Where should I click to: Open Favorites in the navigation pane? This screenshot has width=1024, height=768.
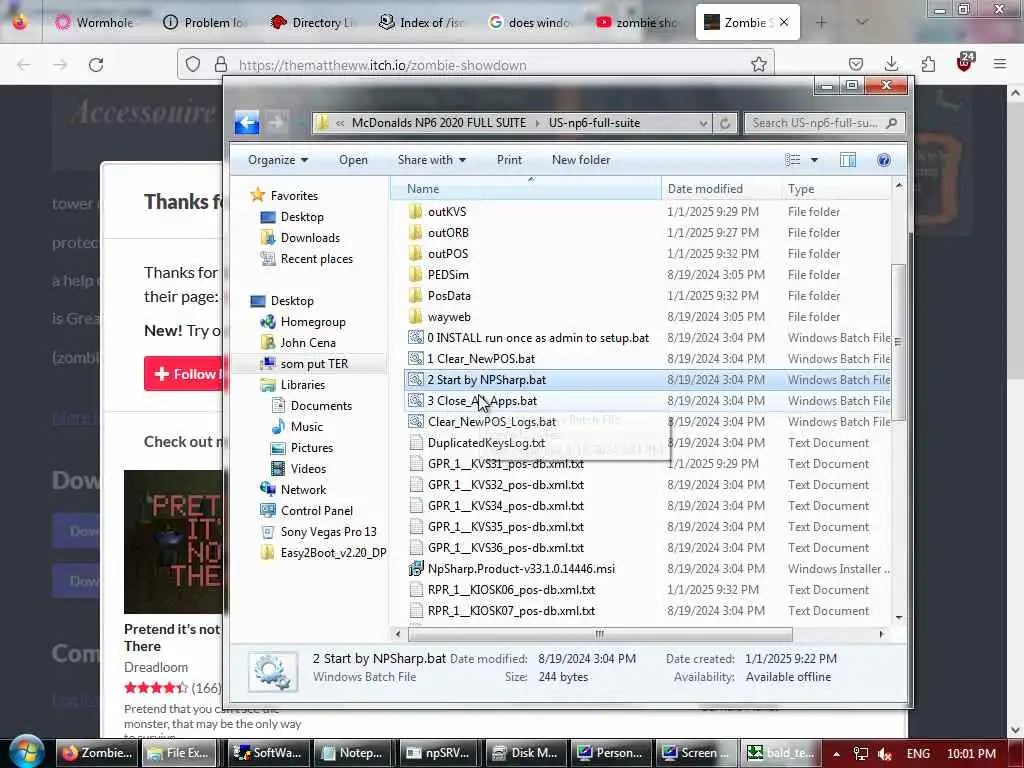click(x=294, y=195)
